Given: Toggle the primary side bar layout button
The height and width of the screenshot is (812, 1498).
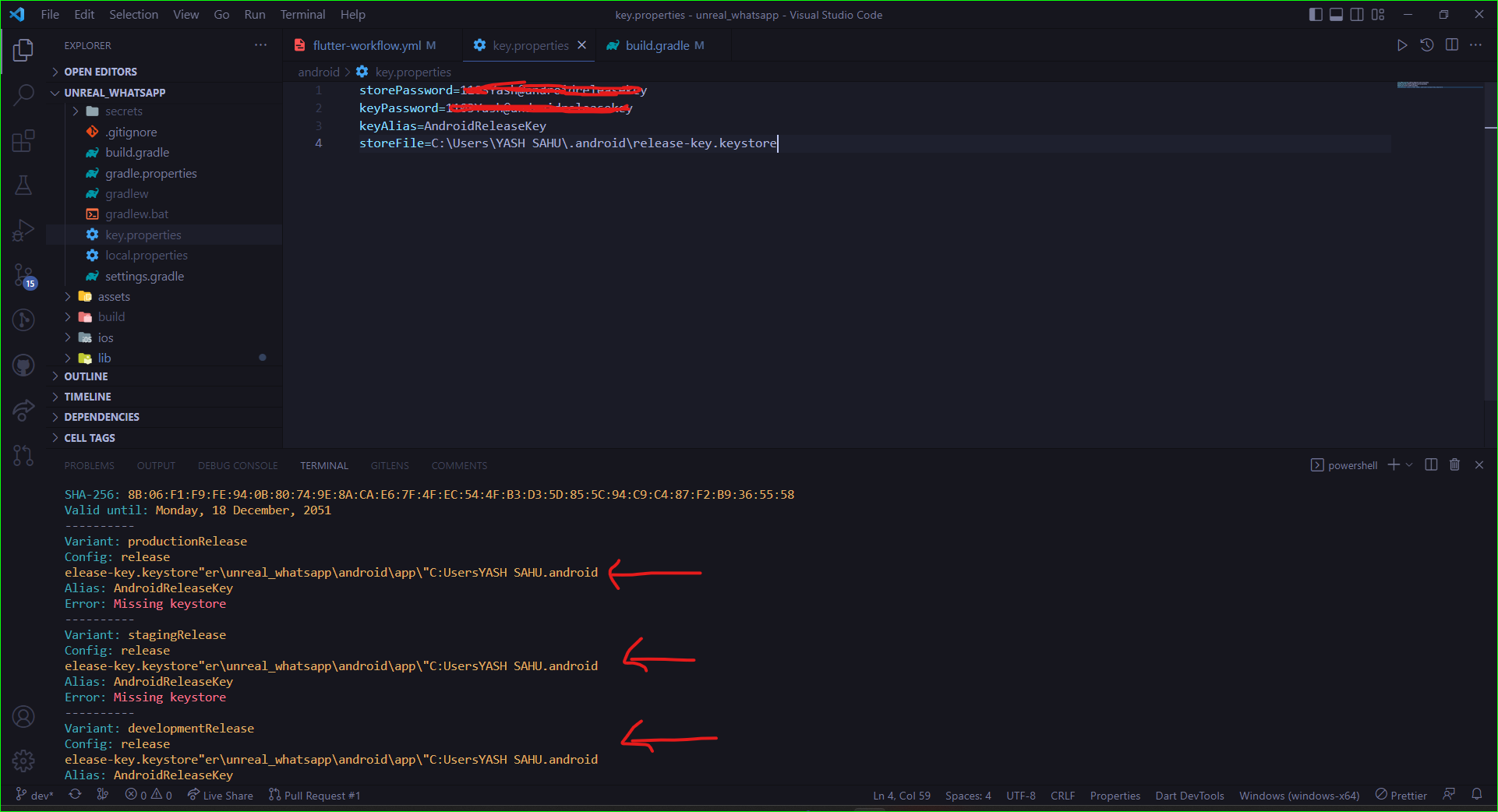Looking at the screenshot, I should click(1316, 15).
